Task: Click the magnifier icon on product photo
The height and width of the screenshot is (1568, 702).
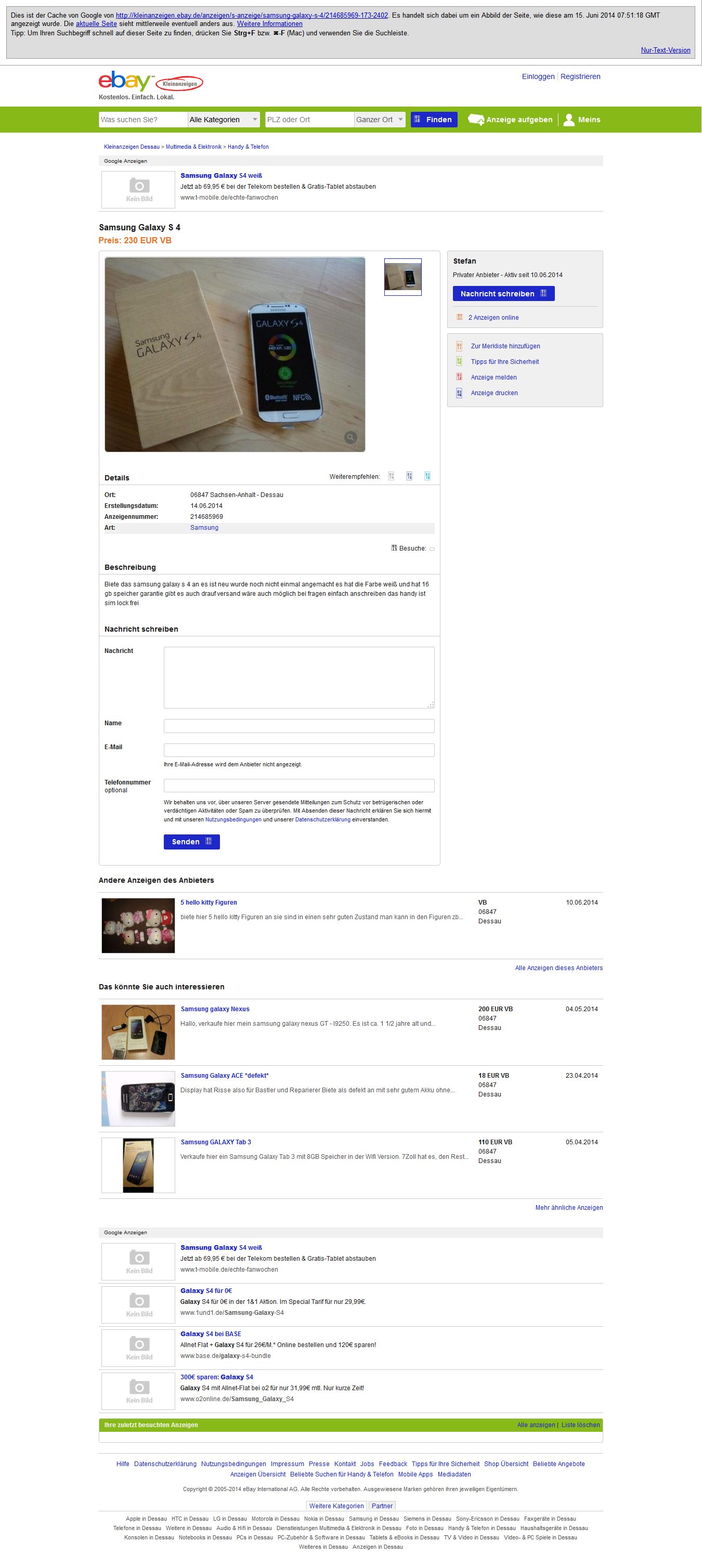Action: (x=350, y=437)
